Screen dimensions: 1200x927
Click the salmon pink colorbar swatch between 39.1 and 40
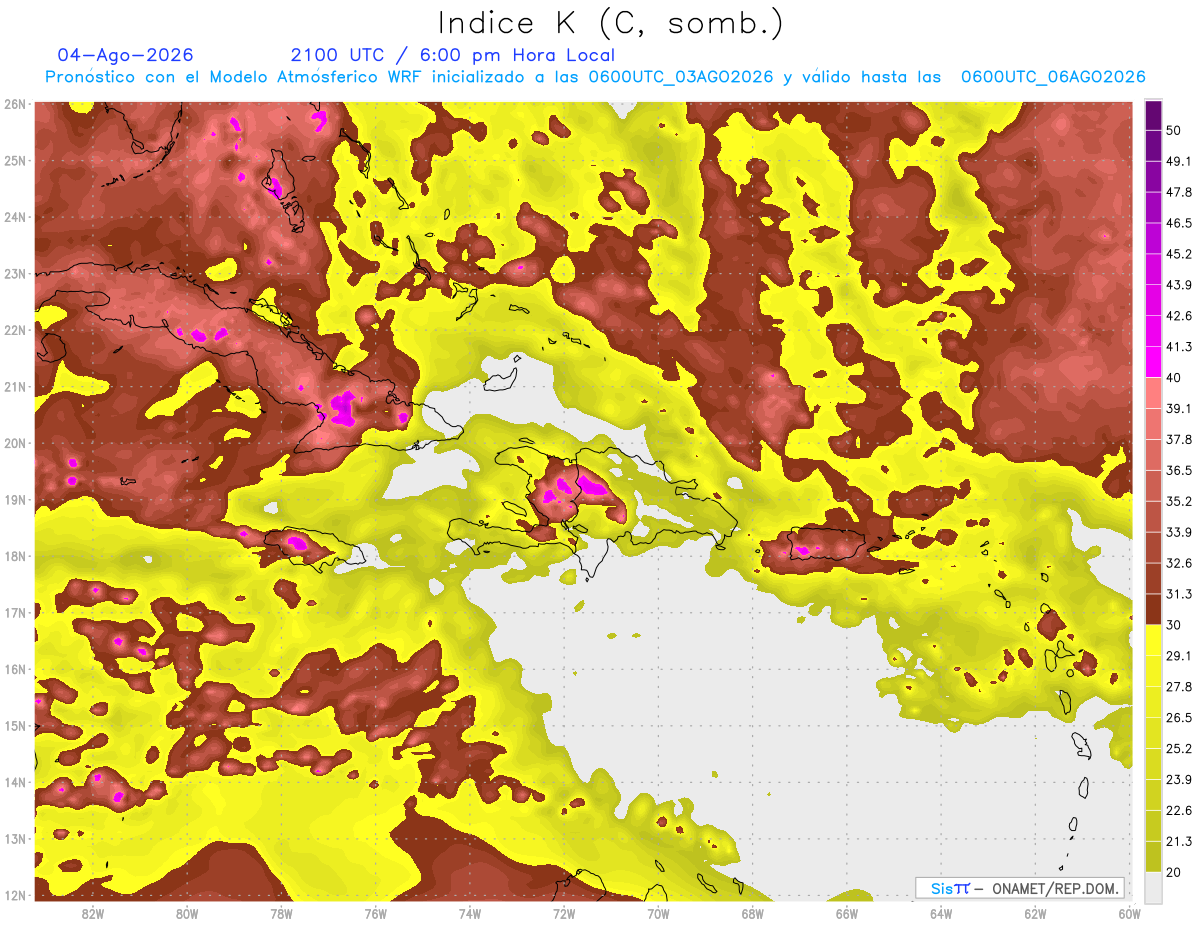coord(1153,393)
